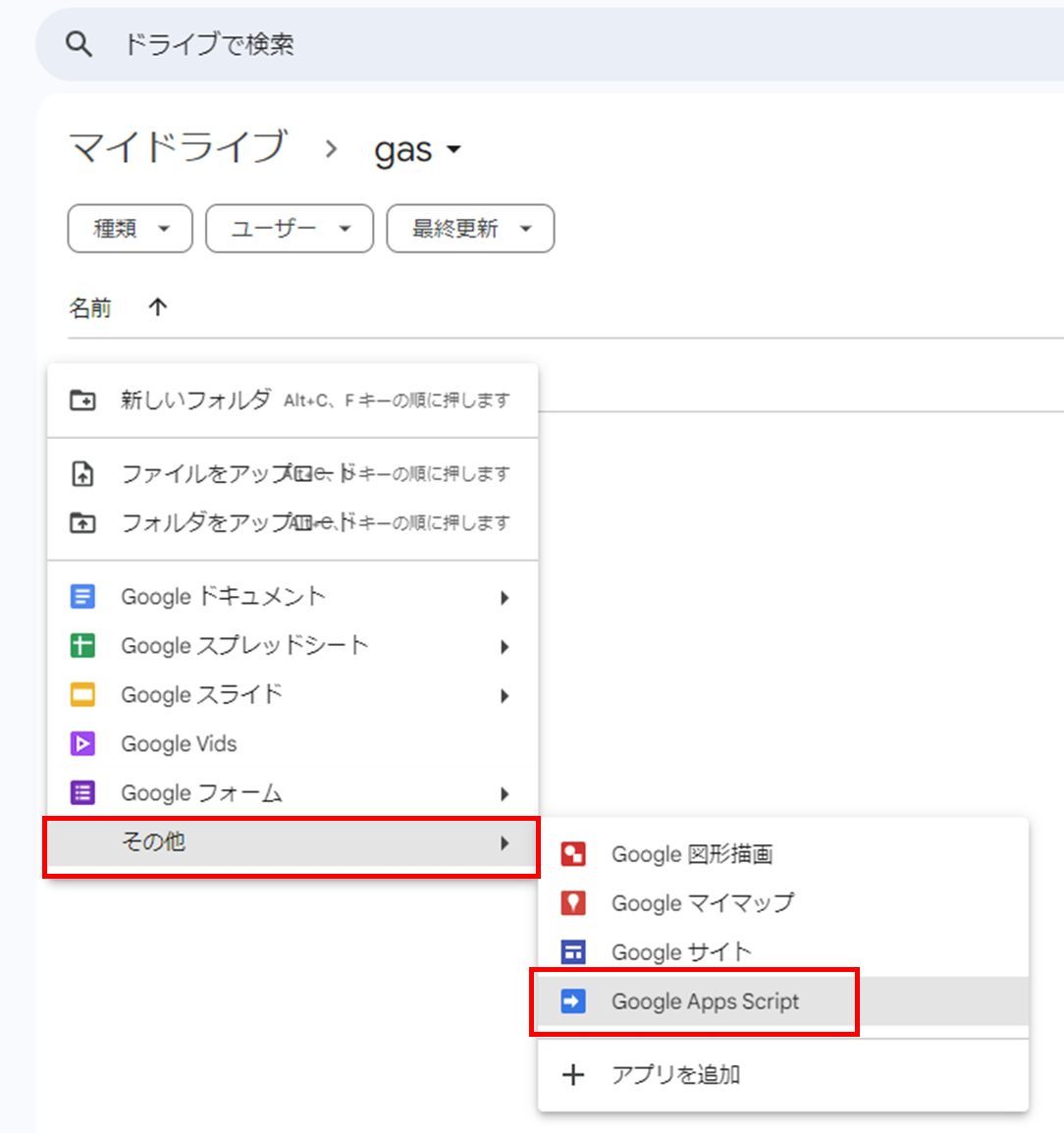Click the breadcrumb chevron separator

click(x=331, y=149)
